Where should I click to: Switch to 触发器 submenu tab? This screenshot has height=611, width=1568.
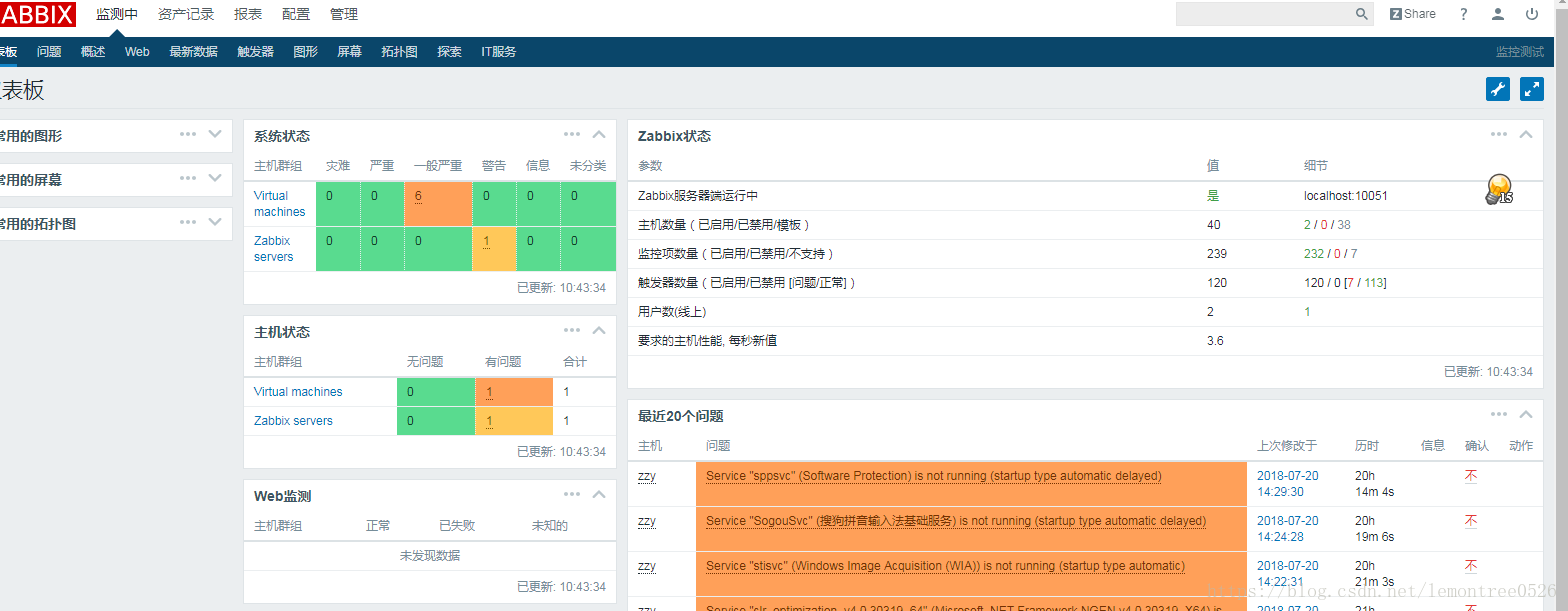[256, 52]
